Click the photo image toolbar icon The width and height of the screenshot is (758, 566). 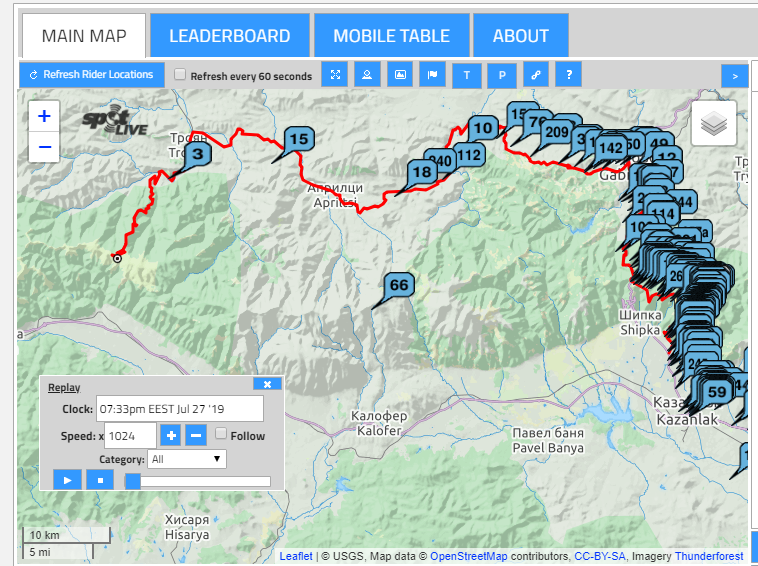pyautogui.click(x=400, y=74)
